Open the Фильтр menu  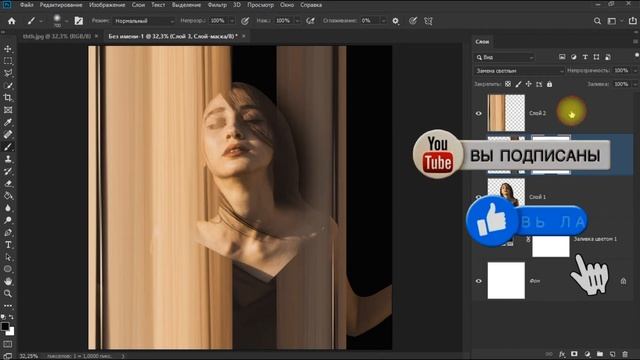(217, 5)
